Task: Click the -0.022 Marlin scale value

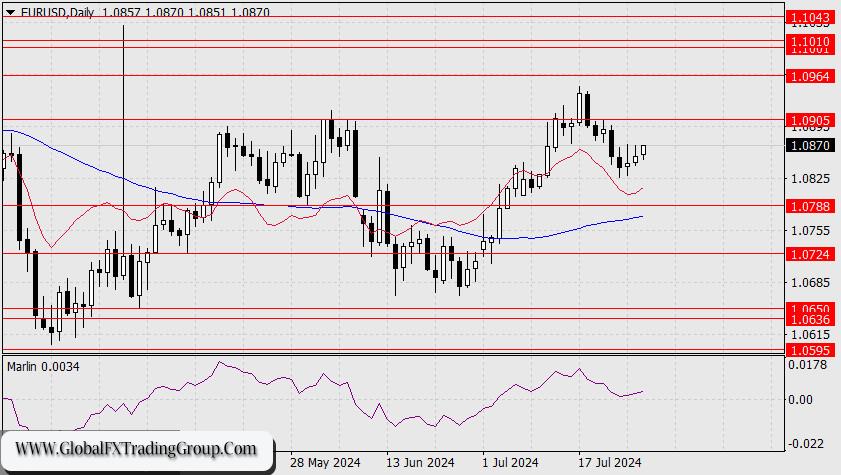Action: pos(806,444)
